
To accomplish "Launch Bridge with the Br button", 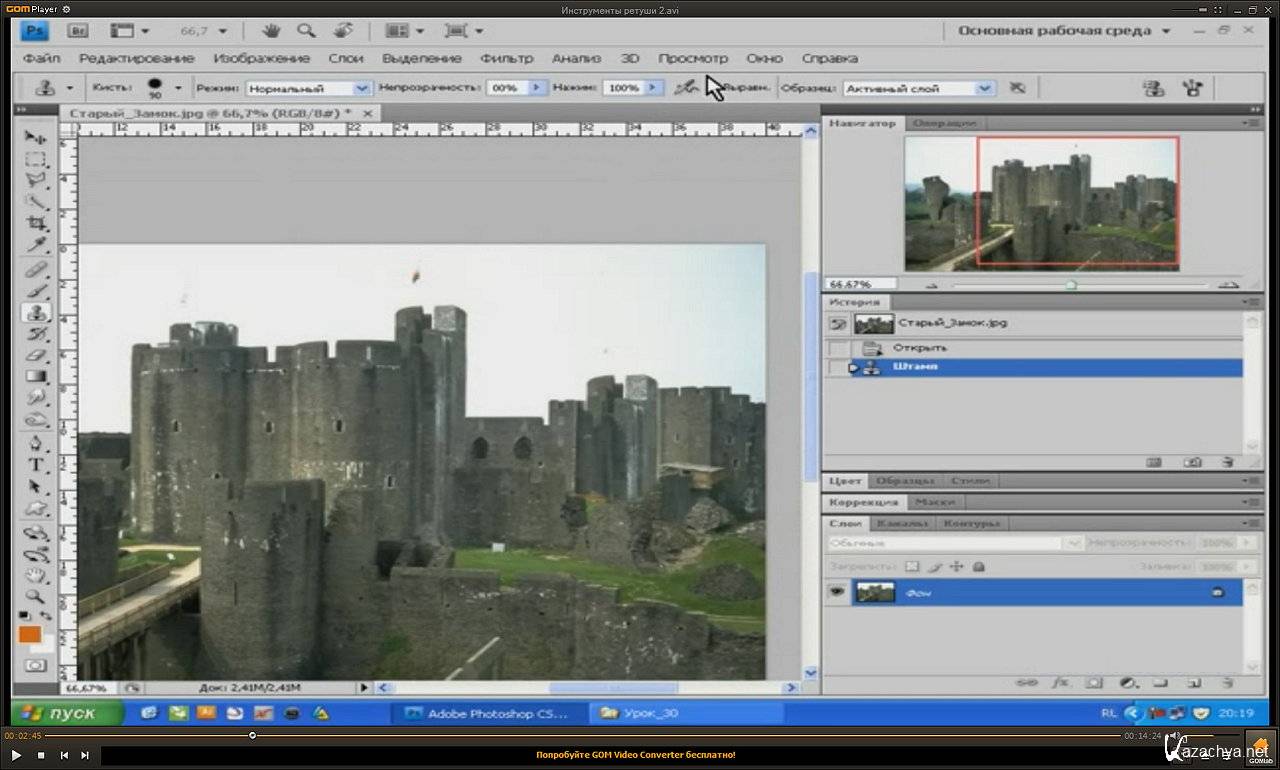I will coord(79,31).
